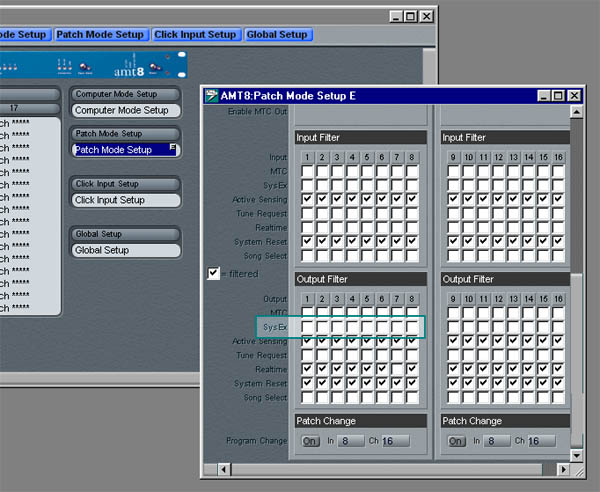Click the Patch Change Ch 16 field for inputs 1-8
Viewport: 600px width, 492px height.
pyautogui.click(x=395, y=441)
